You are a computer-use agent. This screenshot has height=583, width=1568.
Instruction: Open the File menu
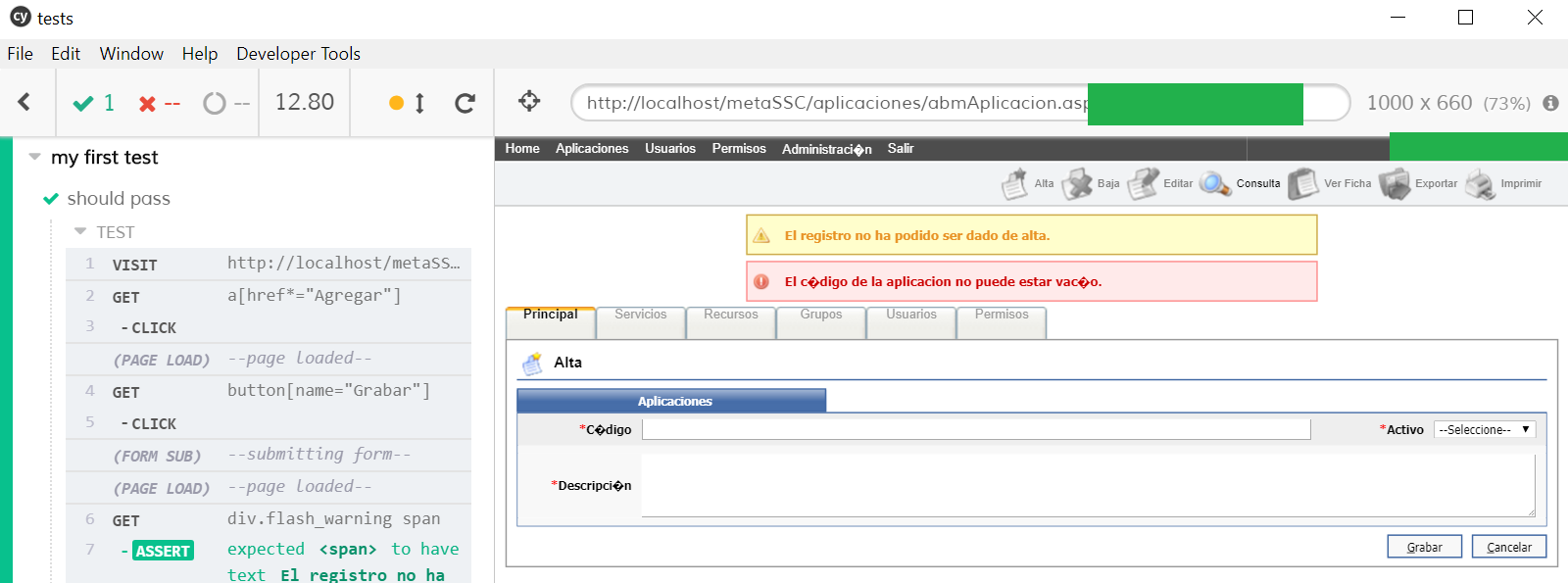click(x=20, y=54)
